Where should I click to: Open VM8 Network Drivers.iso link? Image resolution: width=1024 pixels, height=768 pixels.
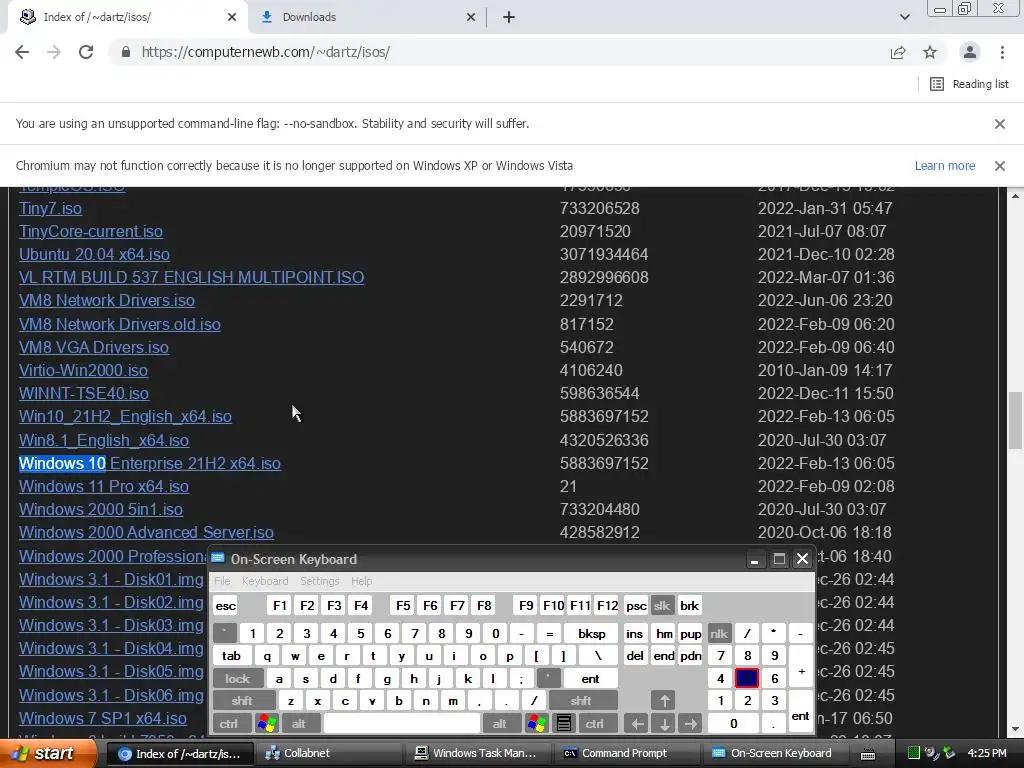pyautogui.click(x=106, y=300)
